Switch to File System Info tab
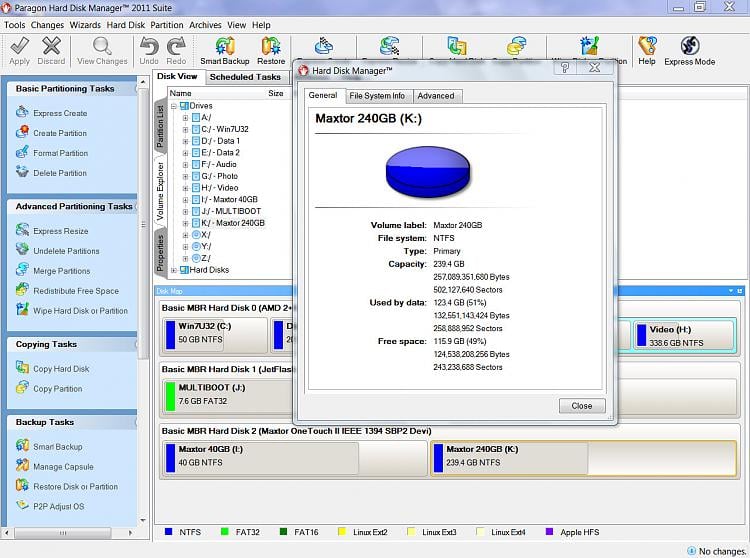The width and height of the screenshot is (750, 558). [x=377, y=96]
